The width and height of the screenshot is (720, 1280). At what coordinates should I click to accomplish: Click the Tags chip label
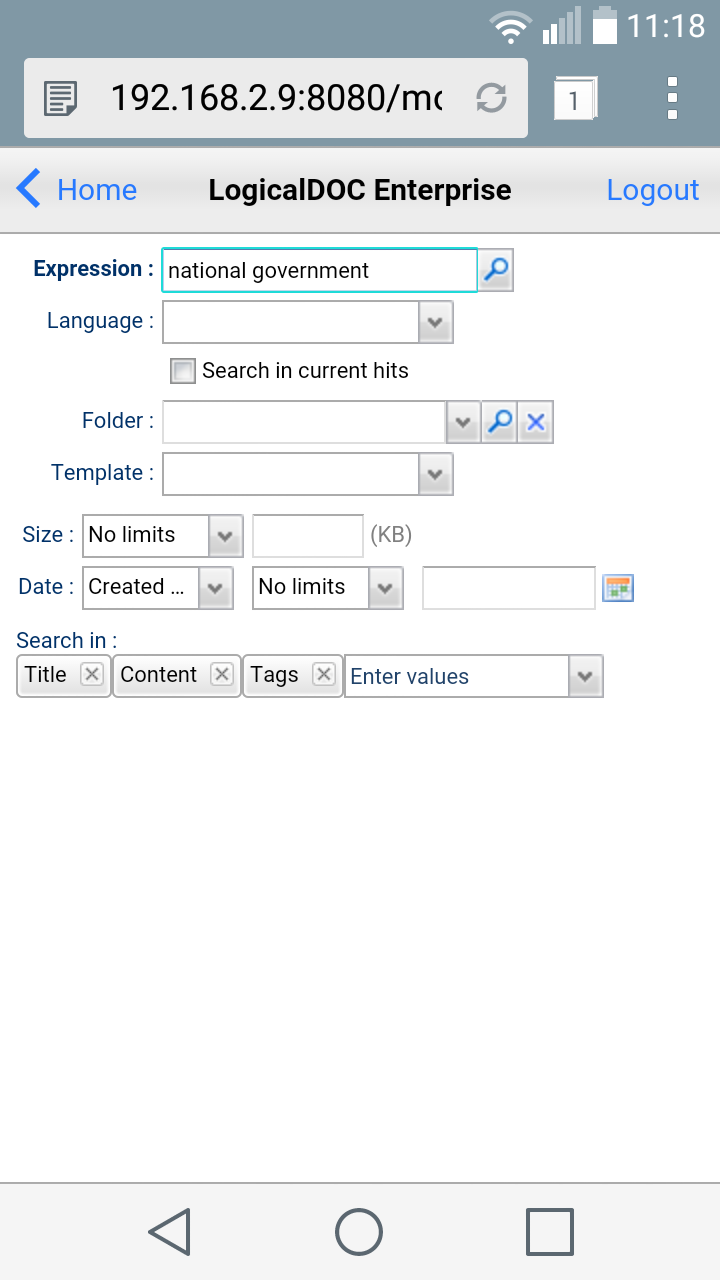pos(275,674)
